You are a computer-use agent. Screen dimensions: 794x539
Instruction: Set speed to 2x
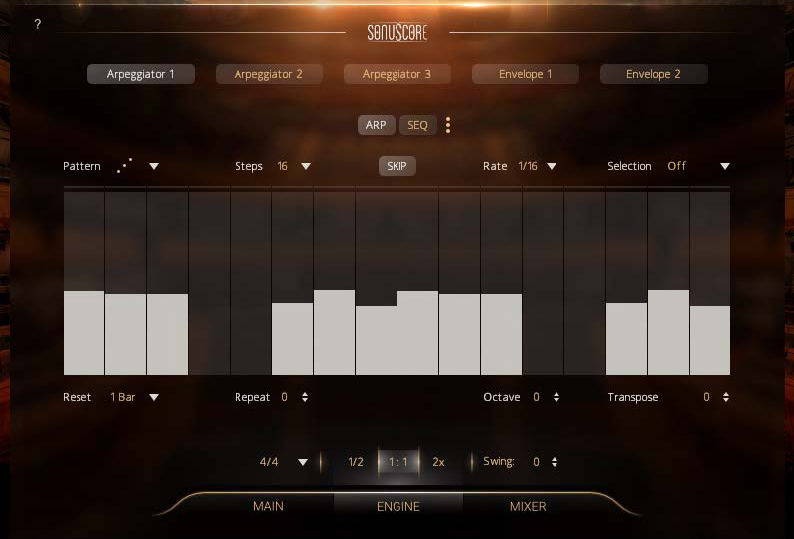click(x=438, y=462)
